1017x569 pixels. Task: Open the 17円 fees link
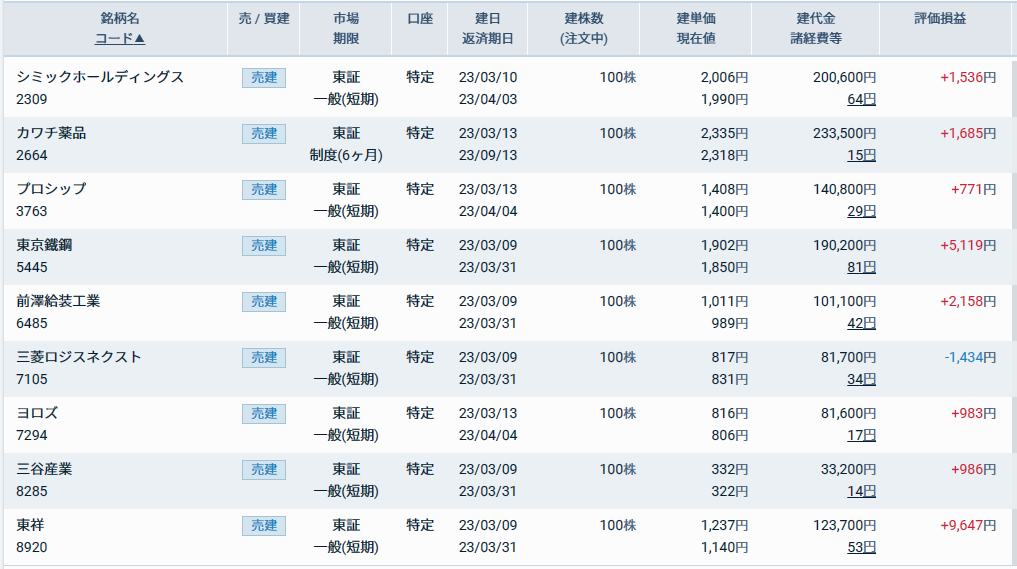861,435
